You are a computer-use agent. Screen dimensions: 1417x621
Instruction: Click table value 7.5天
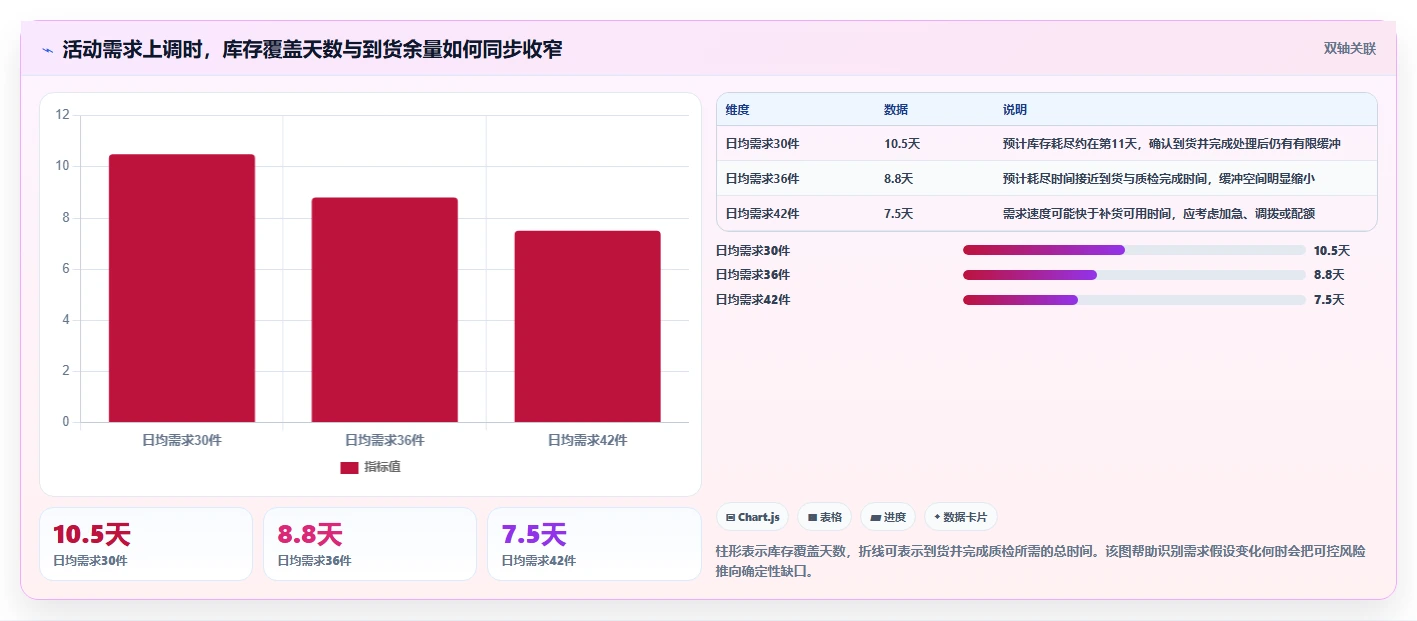(899, 214)
